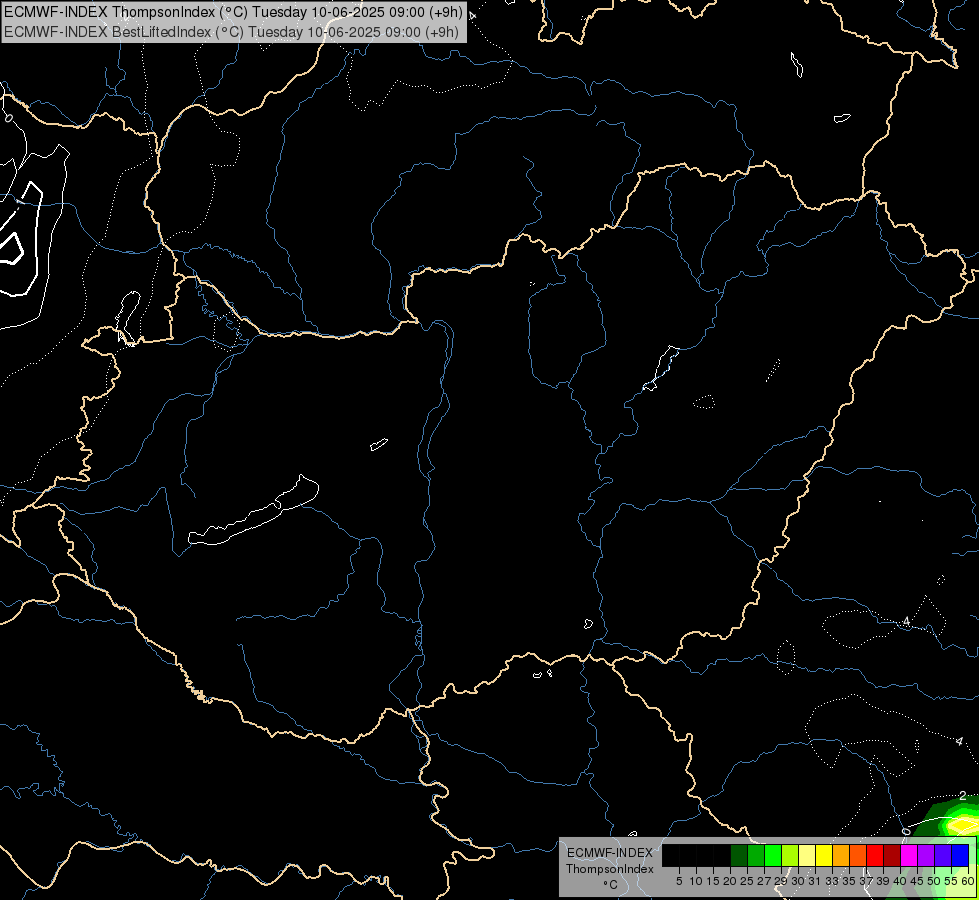This screenshot has width=979, height=900.
Task: Pick the orange 33–35 legend swatch
Action: [x=841, y=855]
